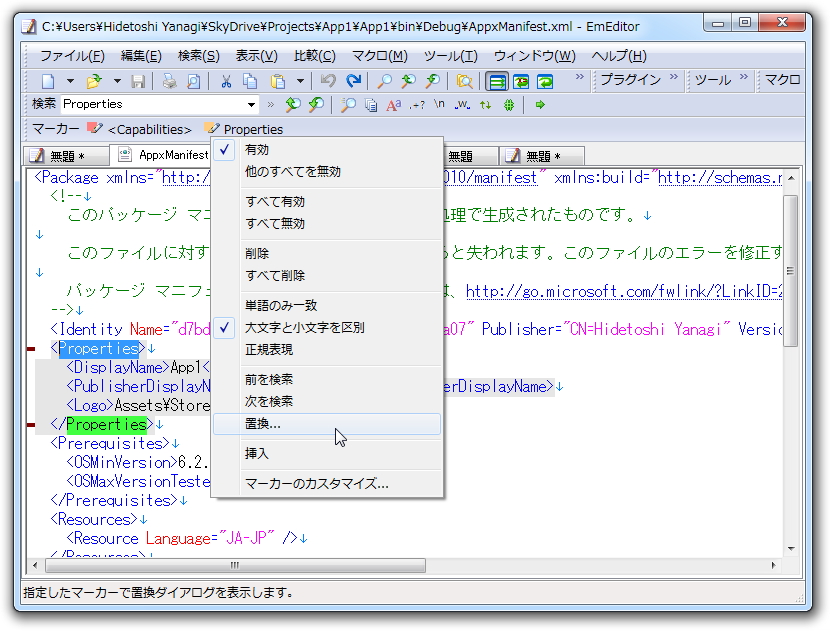
Task: Click the Open folder icon
Action: 94,82
